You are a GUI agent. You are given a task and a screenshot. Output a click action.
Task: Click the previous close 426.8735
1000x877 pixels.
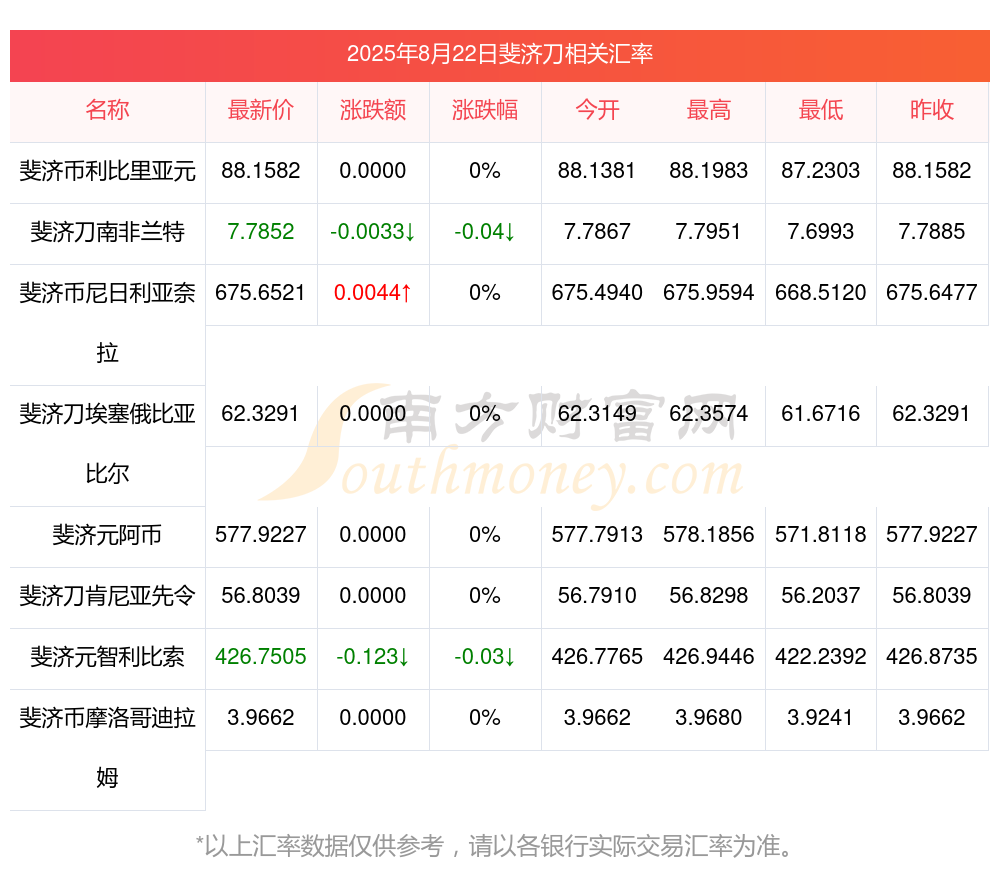(x=932, y=656)
